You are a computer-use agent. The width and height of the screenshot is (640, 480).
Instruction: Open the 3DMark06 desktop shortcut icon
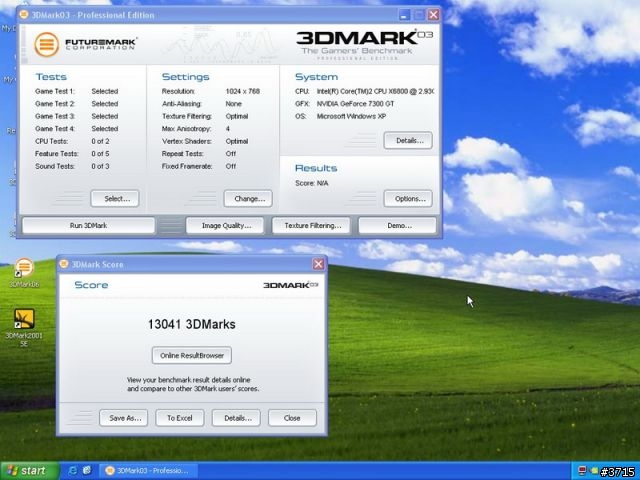[x=24, y=272]
